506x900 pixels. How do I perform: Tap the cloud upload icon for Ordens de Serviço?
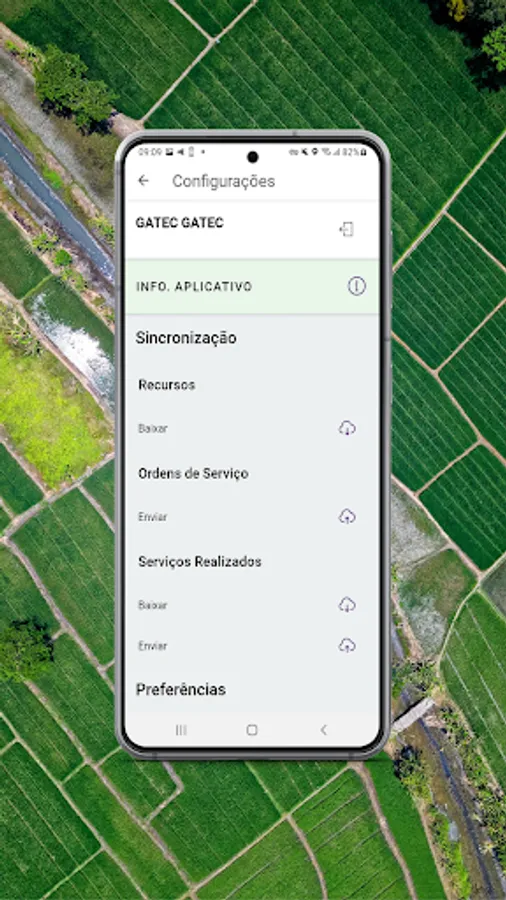point(347,517)
